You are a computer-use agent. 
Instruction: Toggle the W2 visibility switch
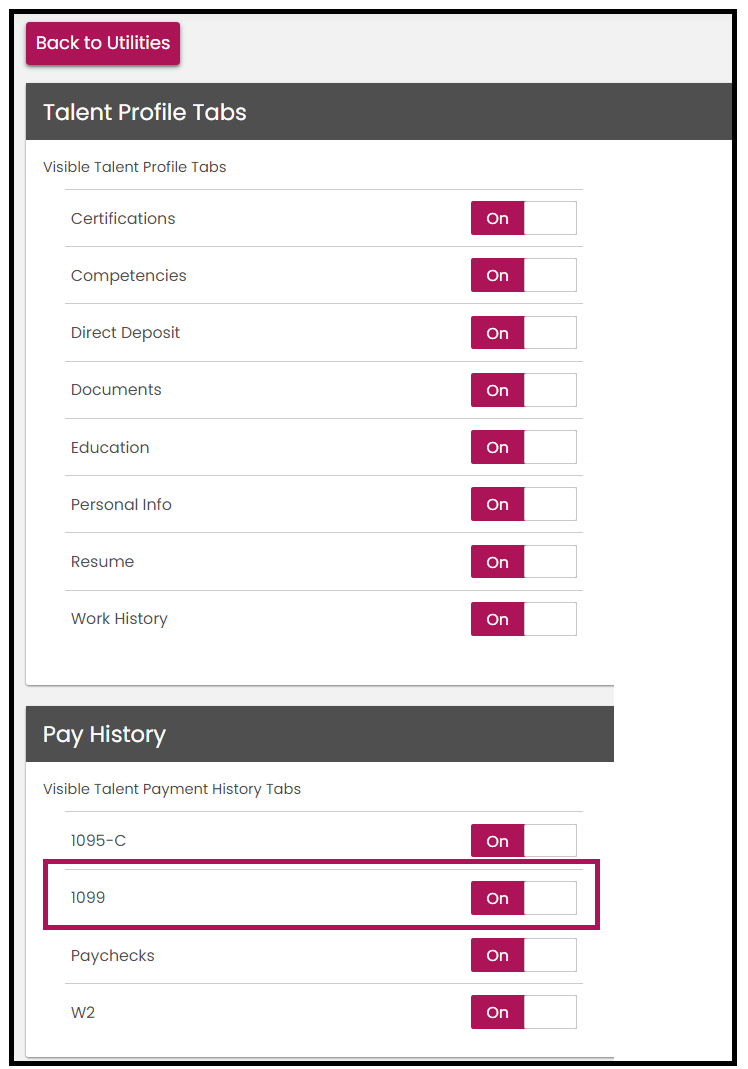523,1012
